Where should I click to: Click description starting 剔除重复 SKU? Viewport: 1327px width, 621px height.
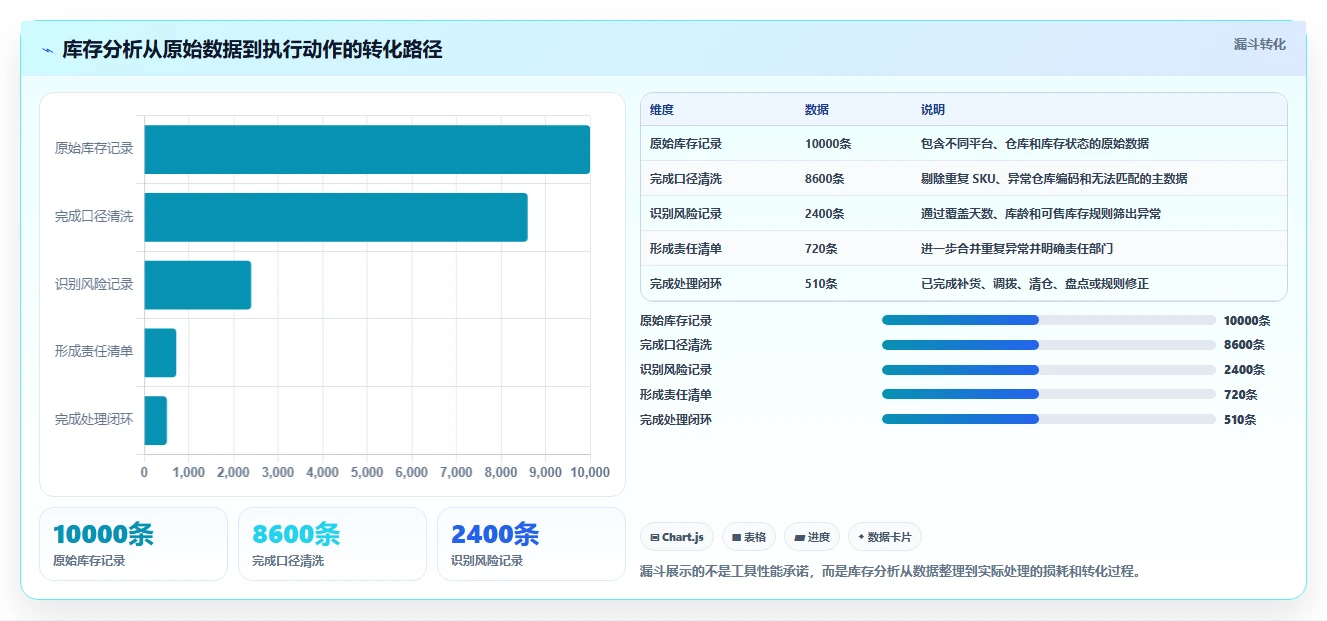coord(1054,179)
